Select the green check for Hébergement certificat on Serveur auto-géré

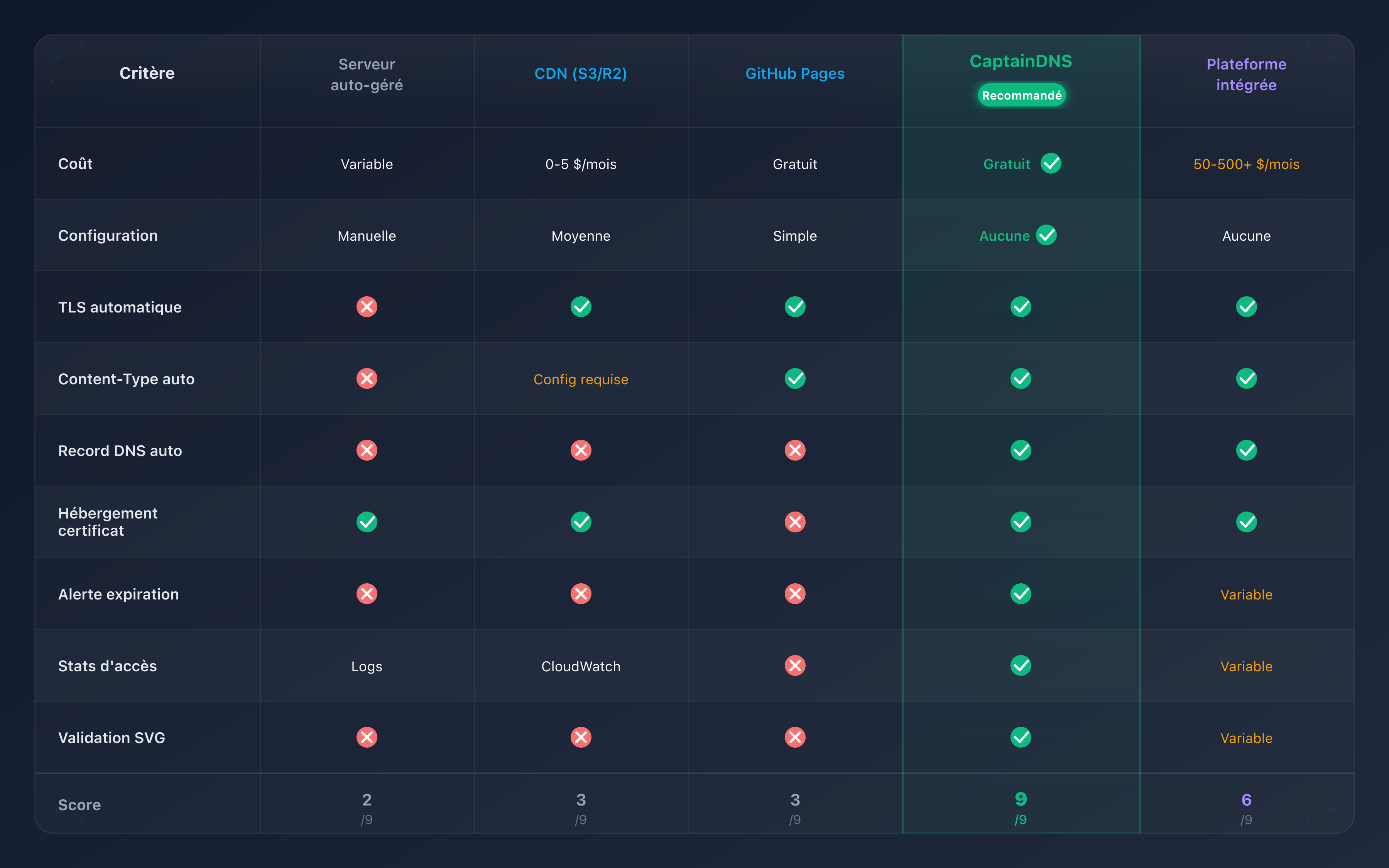pos(367,522)
